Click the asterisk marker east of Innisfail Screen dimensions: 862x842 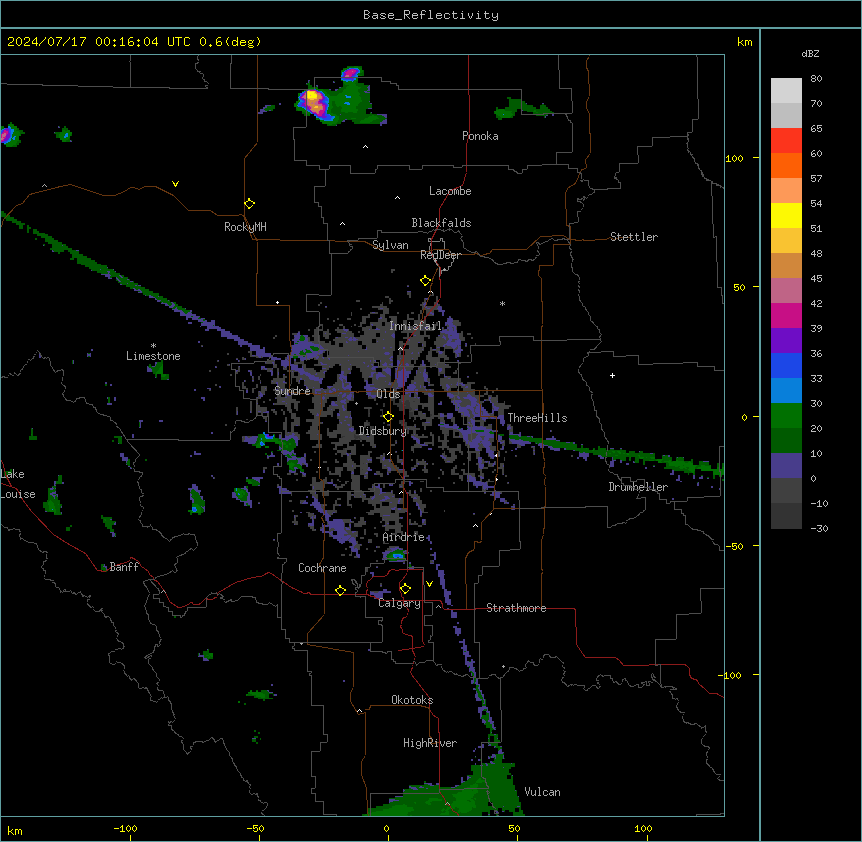502,303
